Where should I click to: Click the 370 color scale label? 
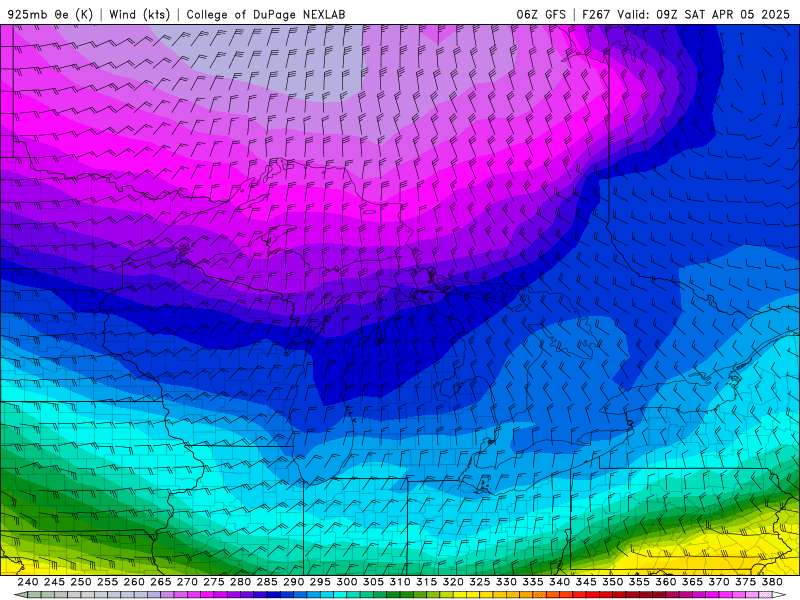718,582
